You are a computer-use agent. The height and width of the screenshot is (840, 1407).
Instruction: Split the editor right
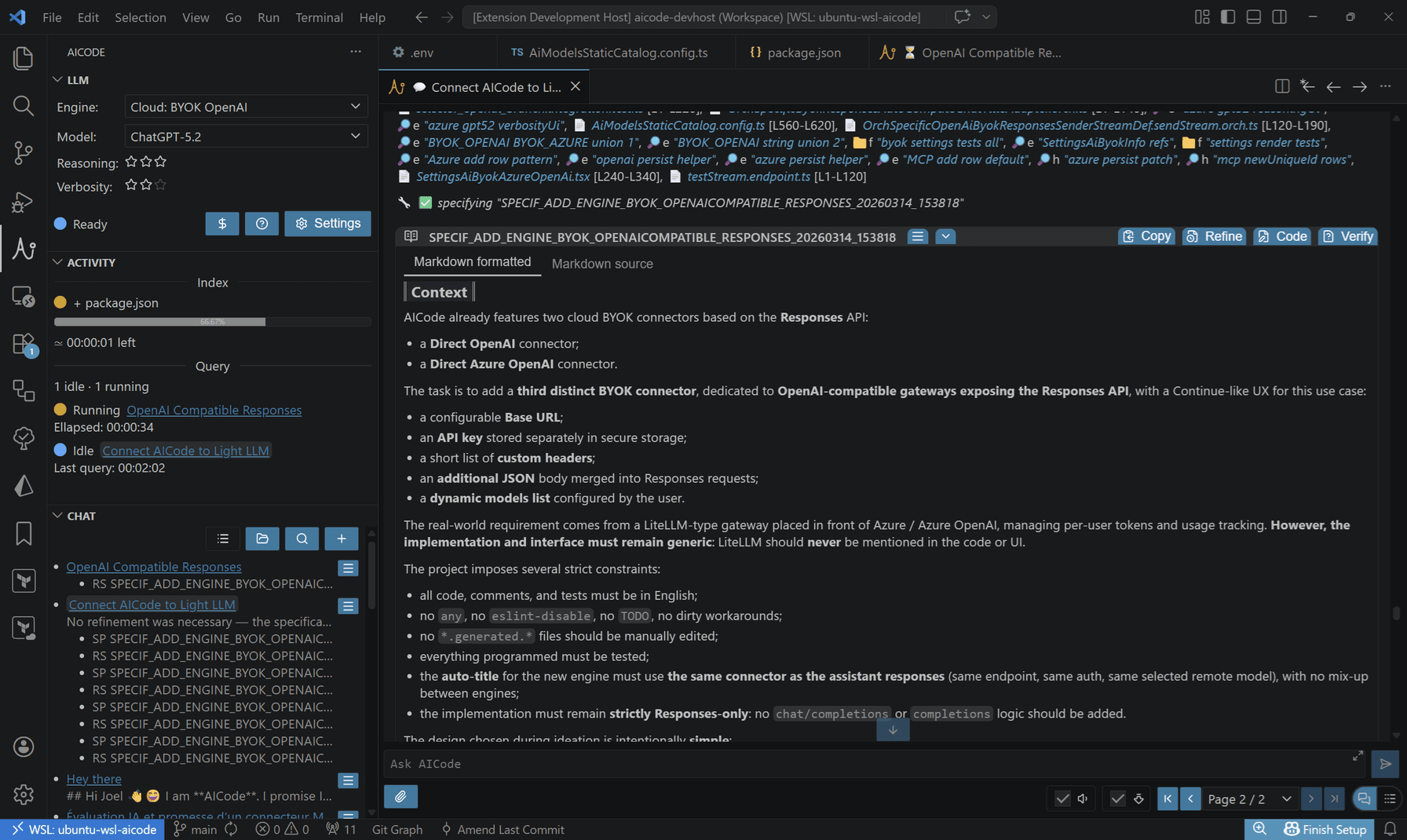pos(1282,86)
